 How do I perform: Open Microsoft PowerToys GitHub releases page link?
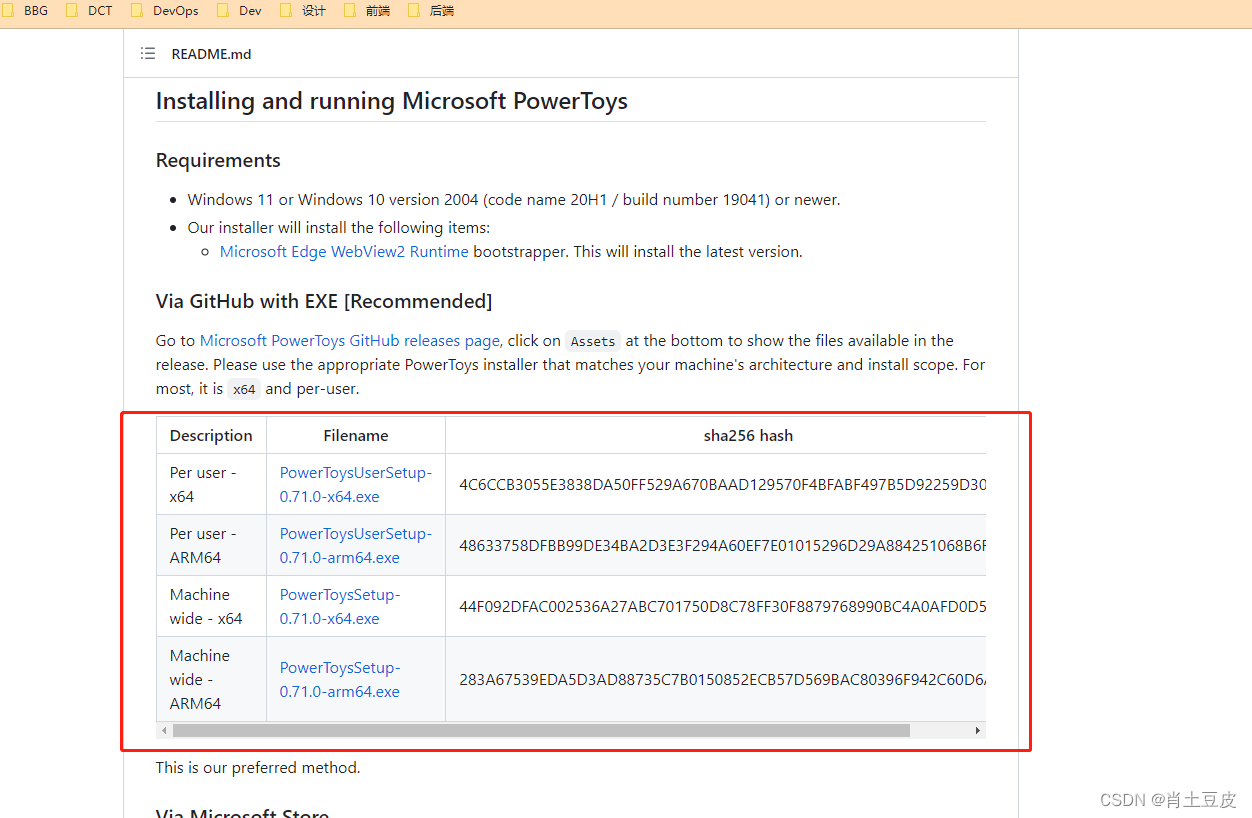350,341
